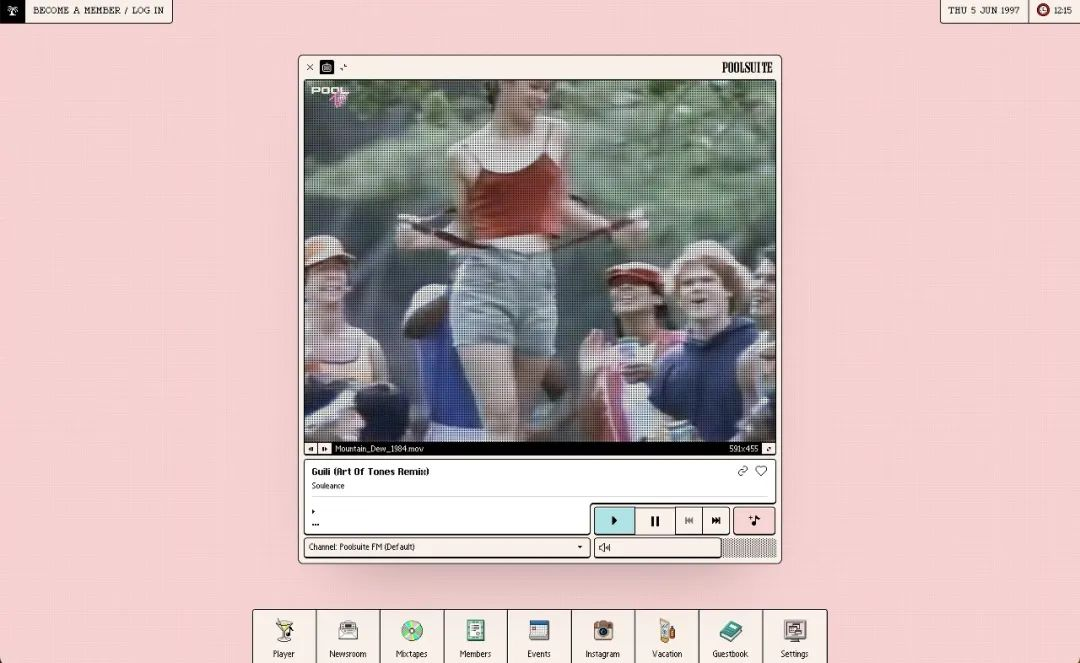
Task: Favorite the track with heart icon
Action: (x=761, y=471)
